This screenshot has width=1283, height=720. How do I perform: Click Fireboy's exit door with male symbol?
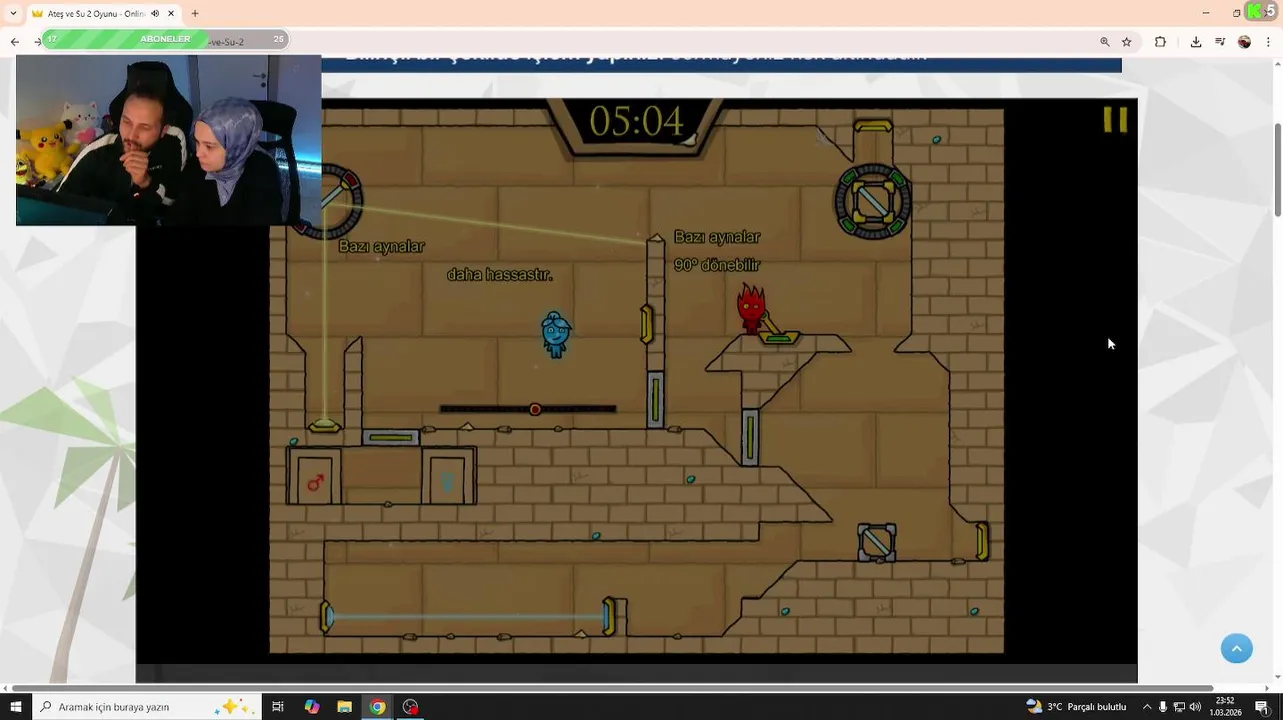pyautogui.click(x=315, y=479)
